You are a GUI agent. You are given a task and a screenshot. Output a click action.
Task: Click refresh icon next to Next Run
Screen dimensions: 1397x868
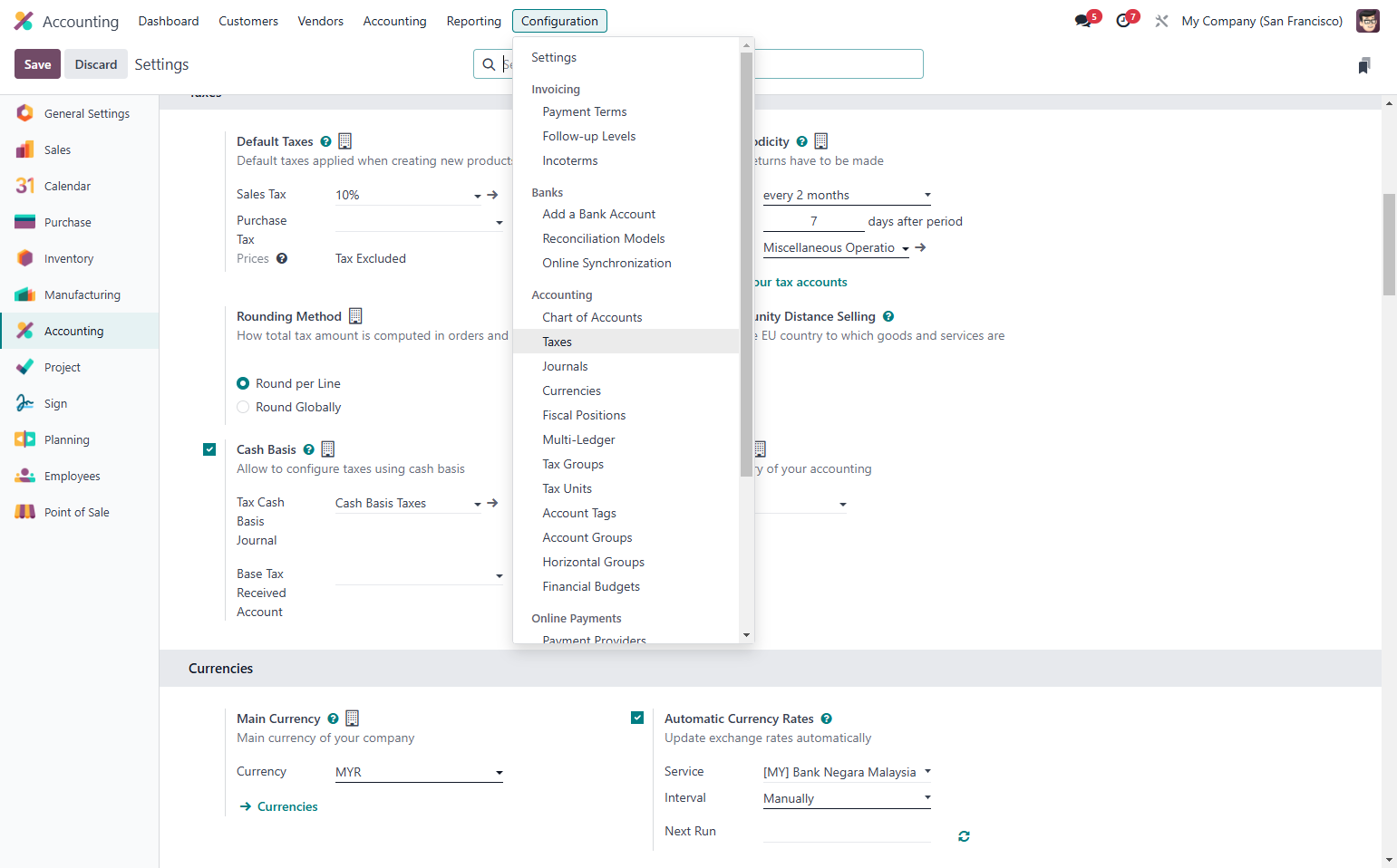point(964,836)
